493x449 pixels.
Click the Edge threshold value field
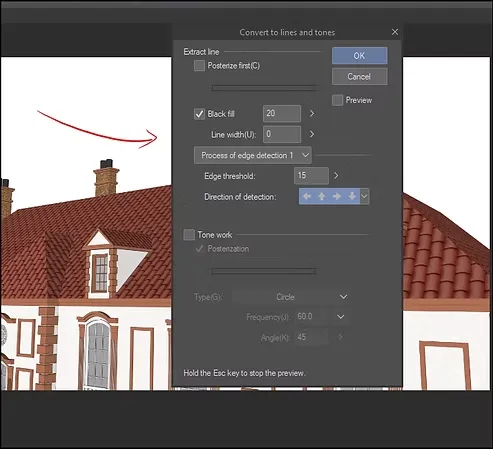click(311, 176)
